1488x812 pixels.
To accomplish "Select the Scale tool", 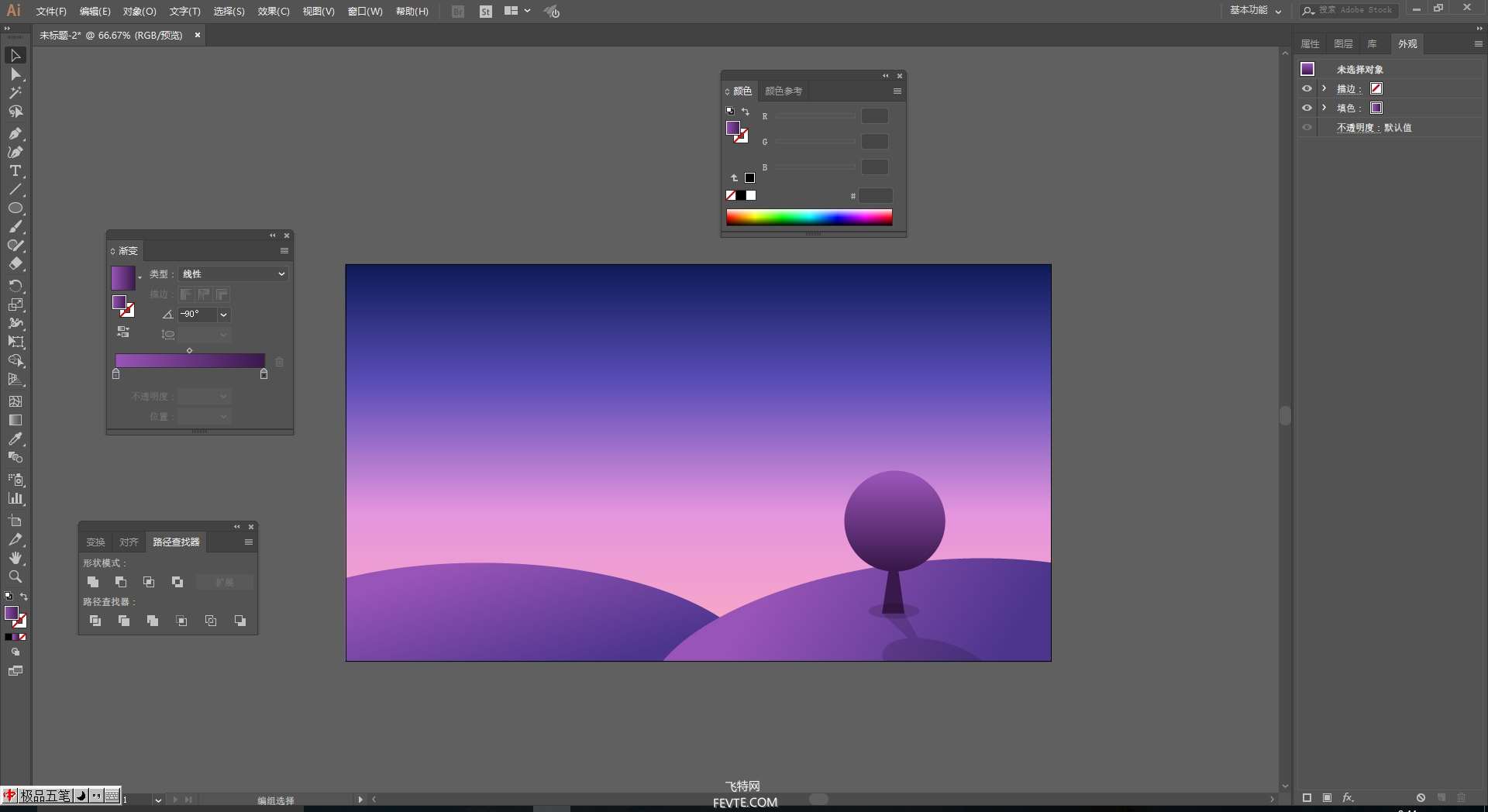I will [x=15, y=304].
